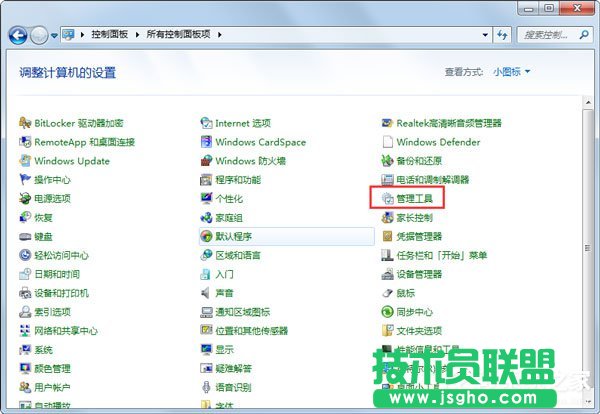The image size is (600, 414).
Task: Open the 电话和调制解调器 link
Action: coord(433,179)
